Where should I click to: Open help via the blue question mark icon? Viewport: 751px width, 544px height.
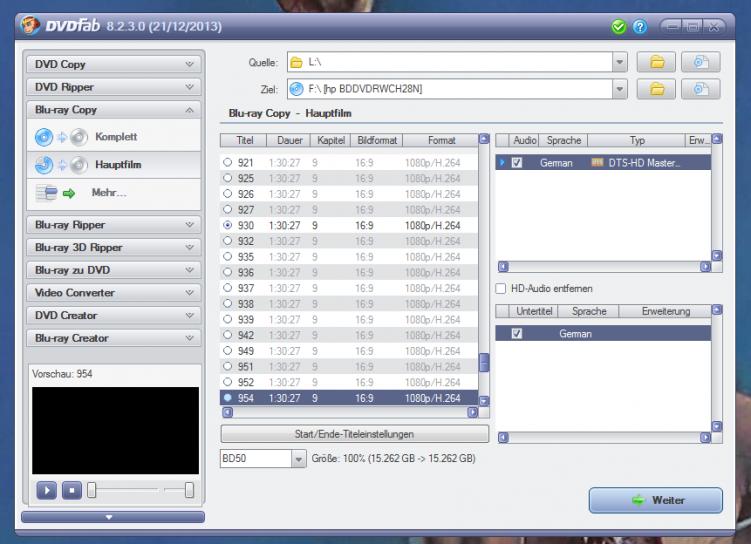pos(640,27)
